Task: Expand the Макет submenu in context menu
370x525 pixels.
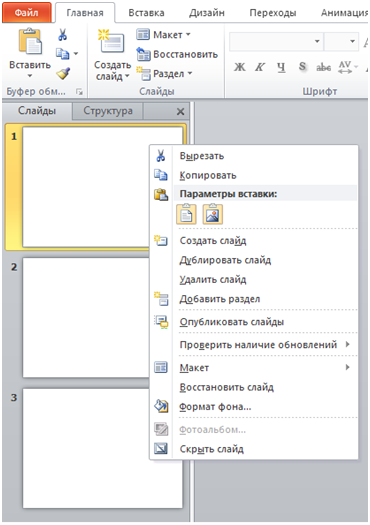Action: coord(348,367)
